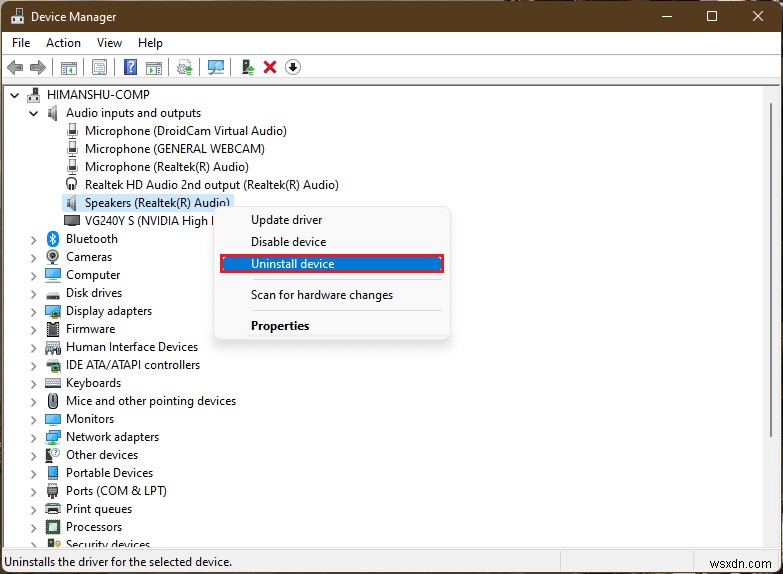
Task: Click the Enable device green-arrow toolbar icon
Action: 247,67
